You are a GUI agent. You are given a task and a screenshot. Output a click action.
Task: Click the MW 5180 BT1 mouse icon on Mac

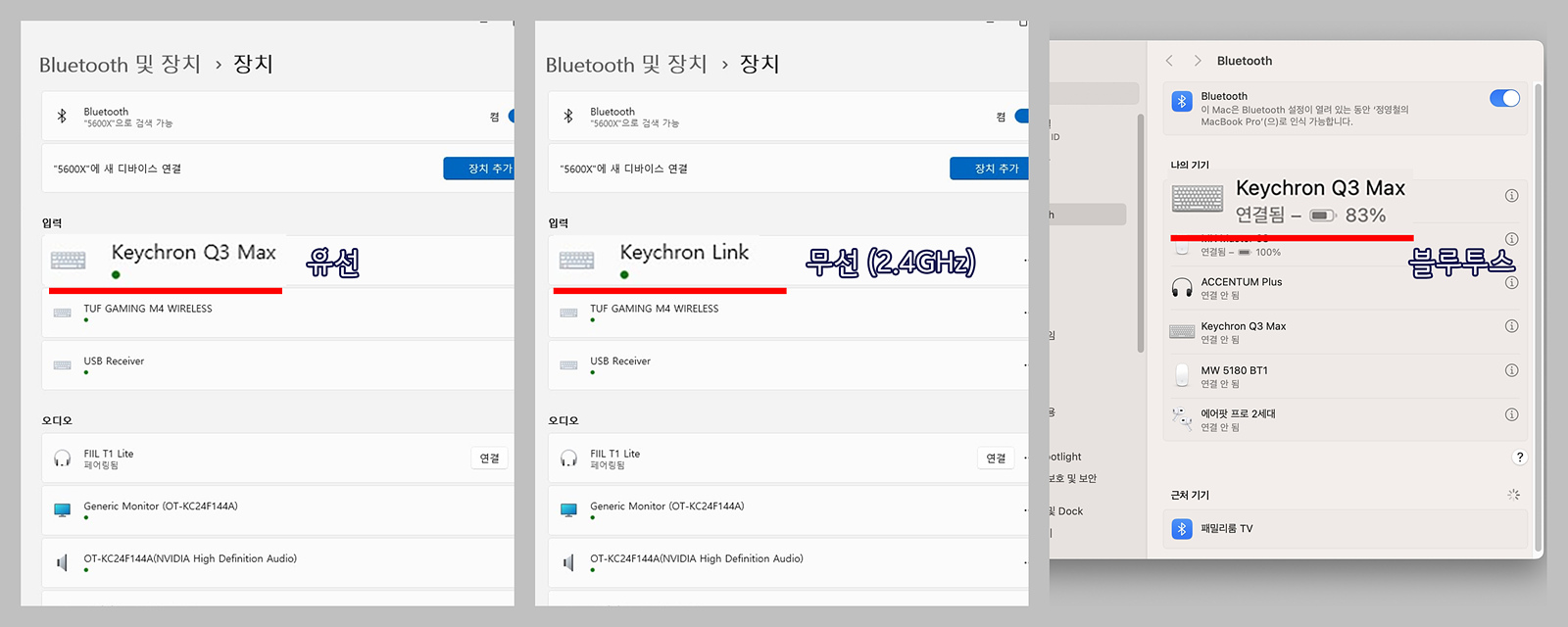pos(1182,376)
